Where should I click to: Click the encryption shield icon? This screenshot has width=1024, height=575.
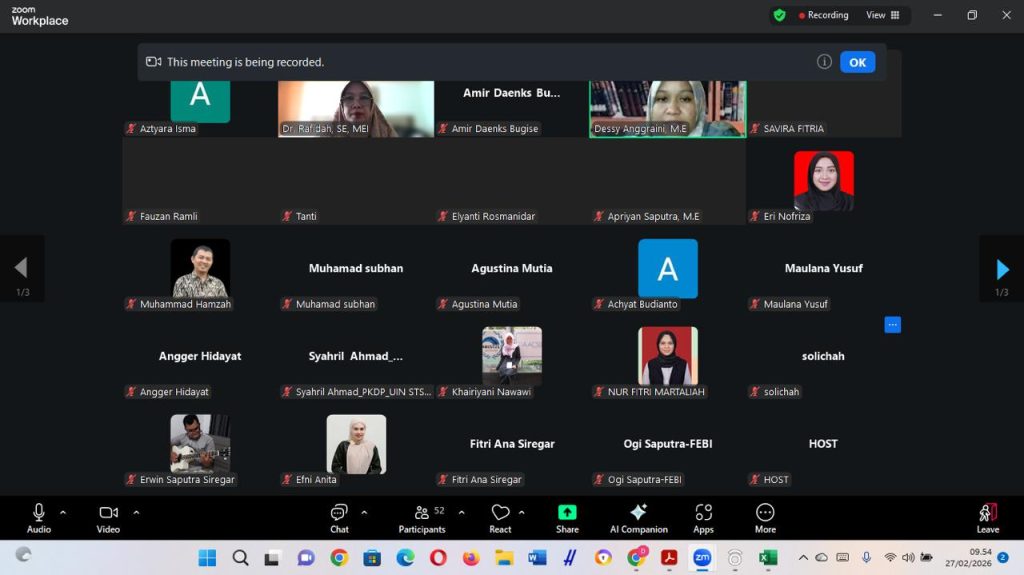(779, 15)
